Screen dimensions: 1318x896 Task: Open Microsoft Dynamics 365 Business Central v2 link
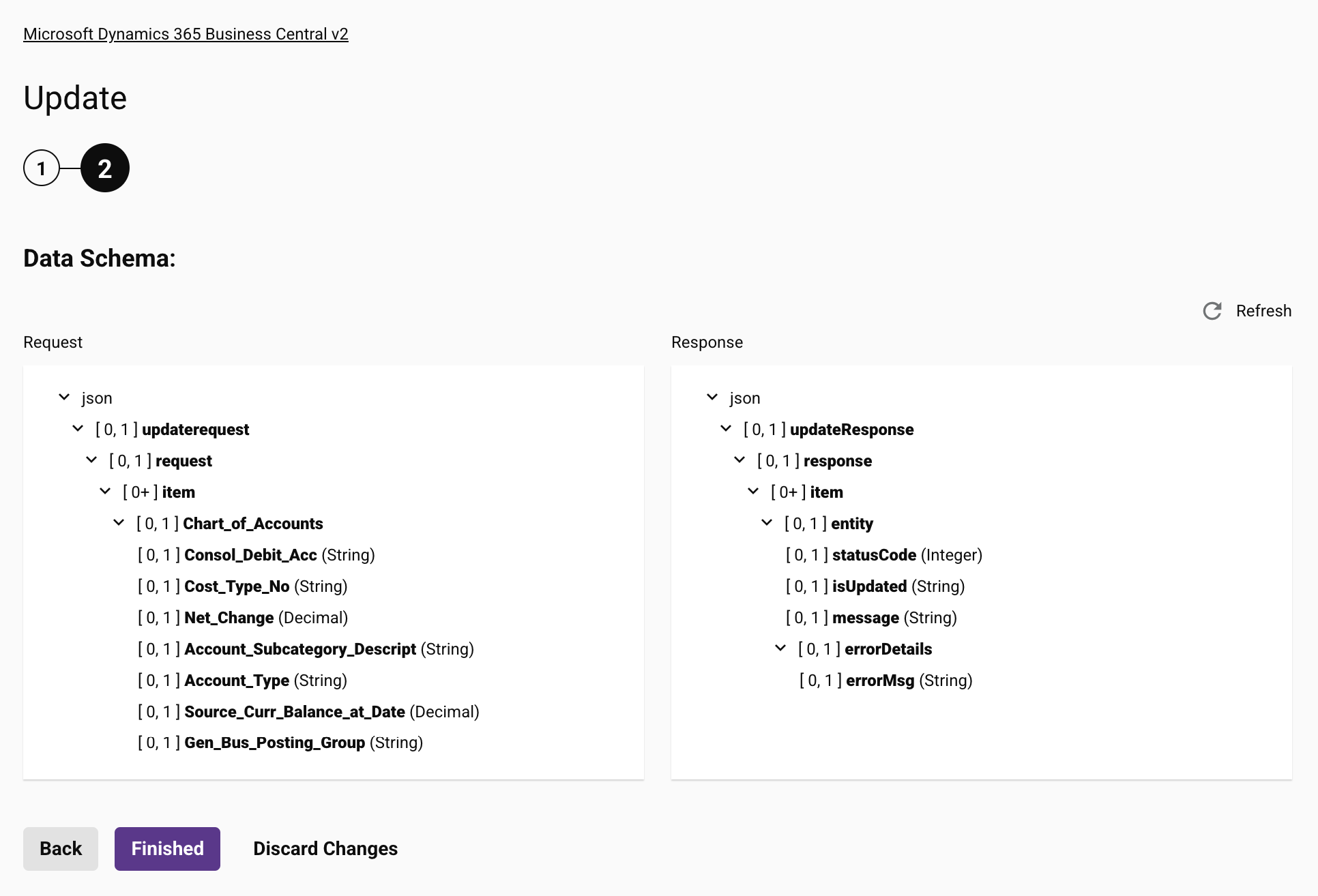[186, 34]
